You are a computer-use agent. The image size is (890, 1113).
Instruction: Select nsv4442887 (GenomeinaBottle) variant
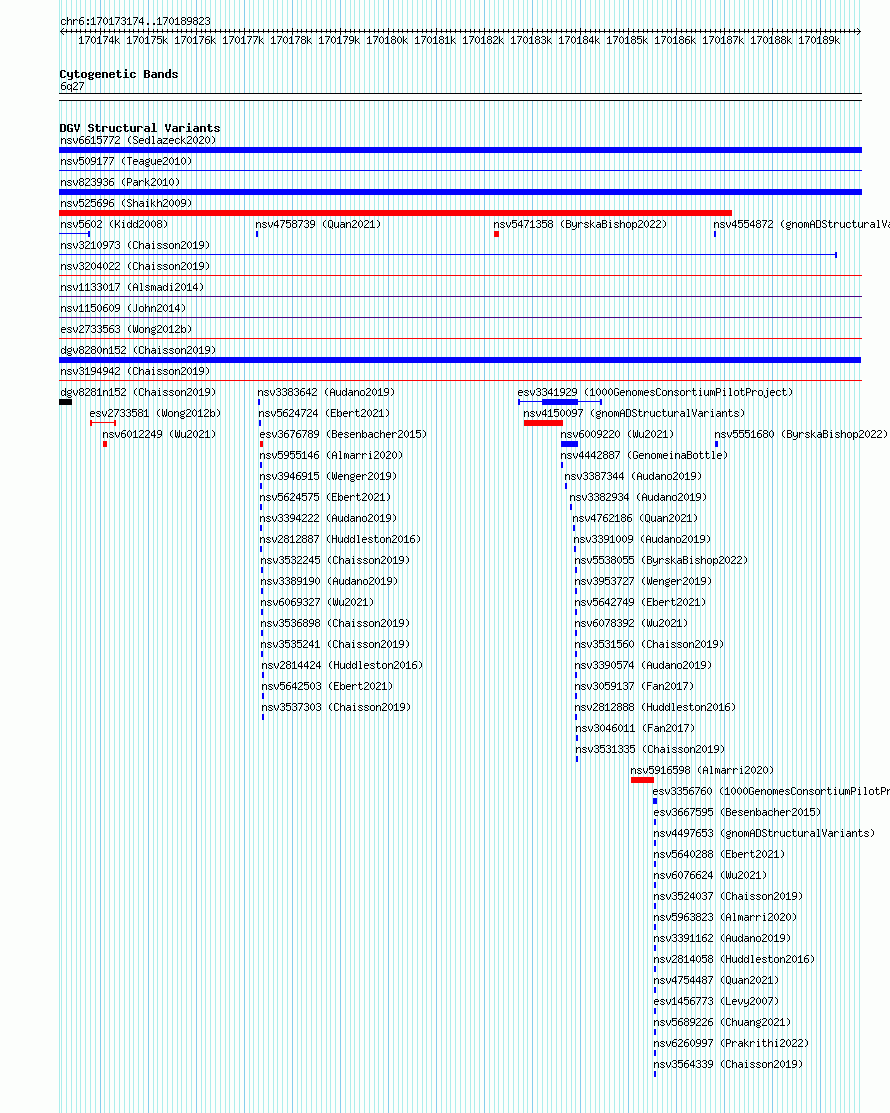click(x=644, y=455)
